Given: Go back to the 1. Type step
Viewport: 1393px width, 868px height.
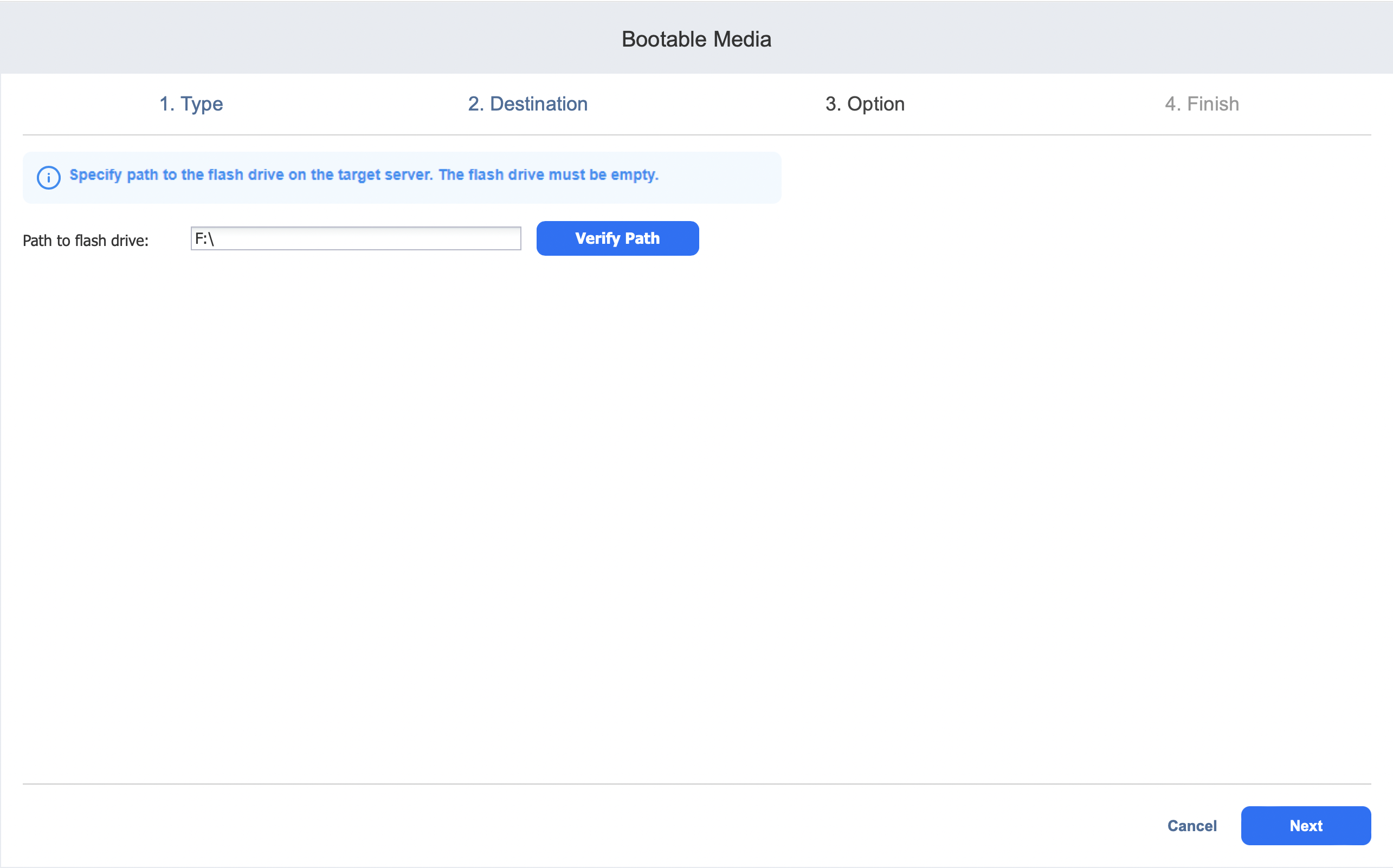Looking at the screenshot, I should (x=191, y=104).
